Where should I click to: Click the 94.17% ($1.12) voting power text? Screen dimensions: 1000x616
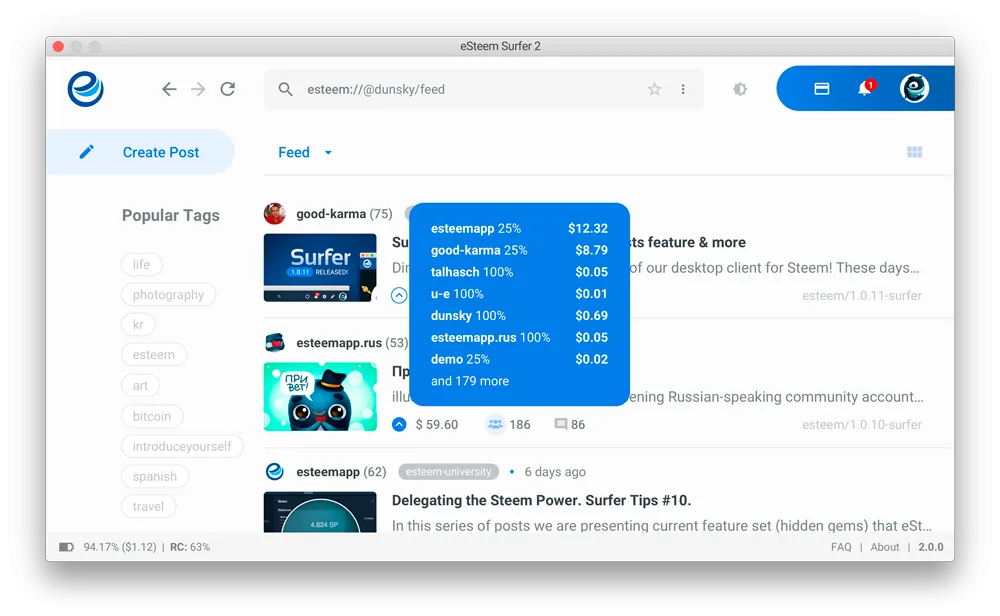(120, 547)
